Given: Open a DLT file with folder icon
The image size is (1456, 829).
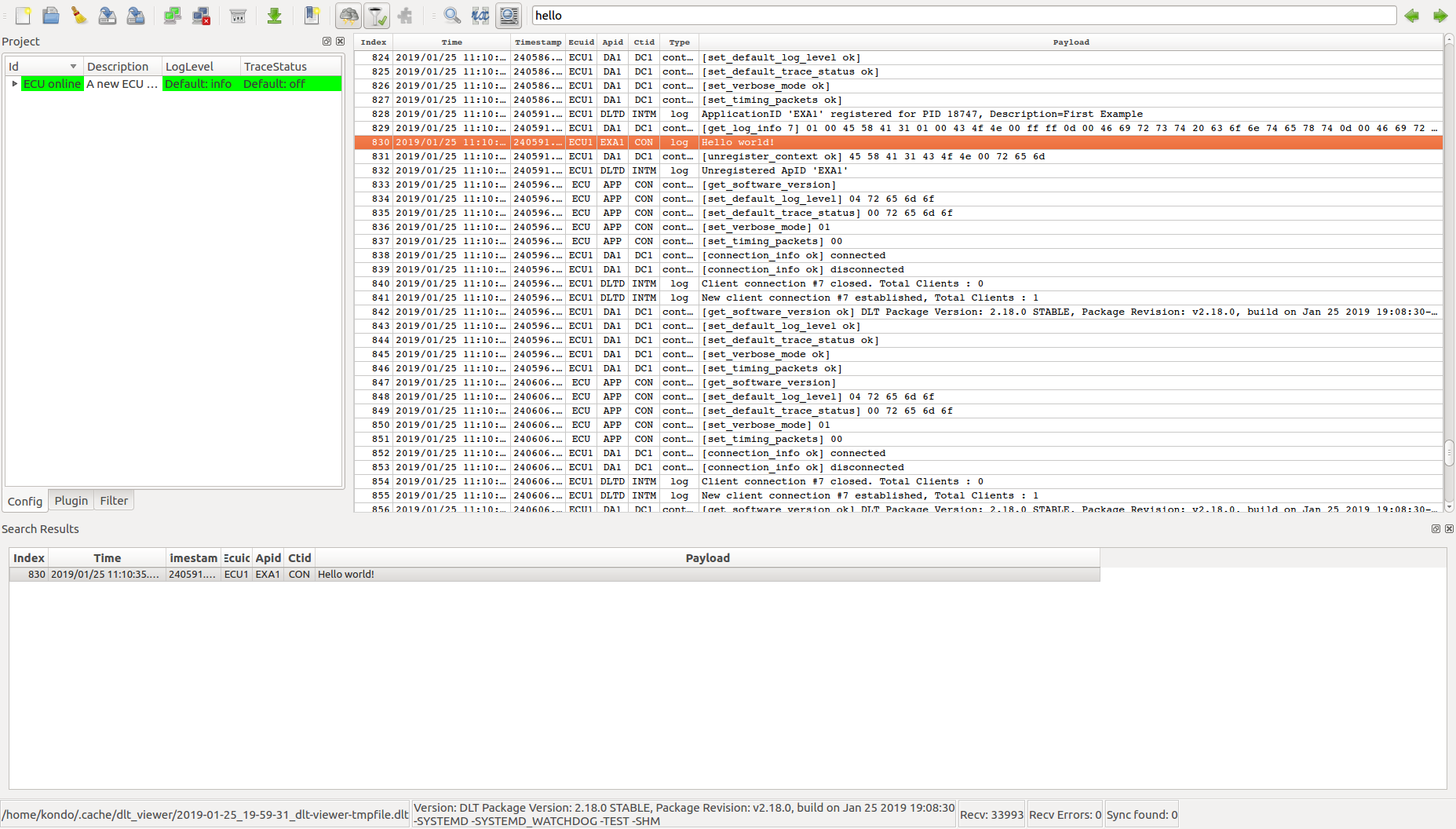Looking at the screenshot, I should tap(51, 16).
